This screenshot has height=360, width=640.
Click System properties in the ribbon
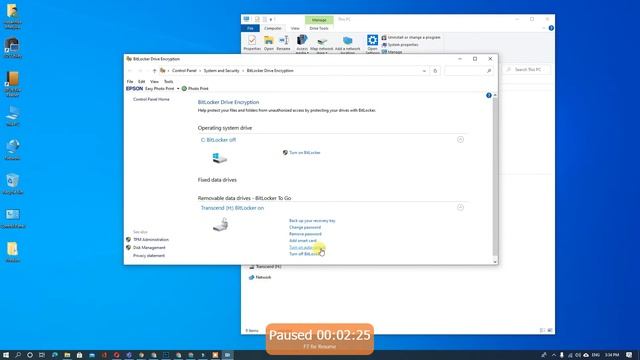coord(400,44)
